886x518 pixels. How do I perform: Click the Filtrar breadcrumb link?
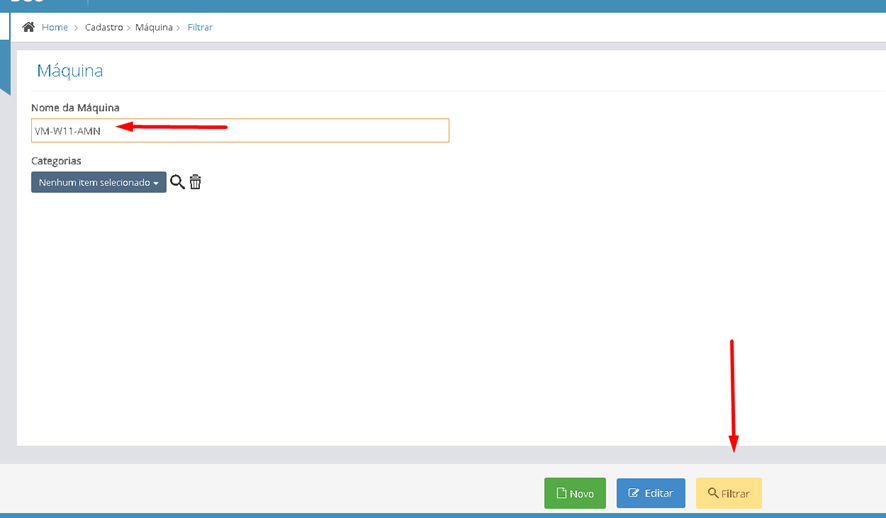tap(200, 27)
